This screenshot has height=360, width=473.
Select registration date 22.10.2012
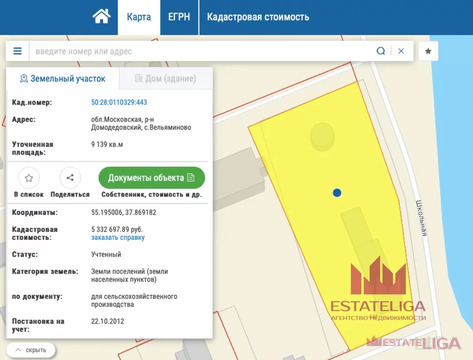click(x=108, y=321)
